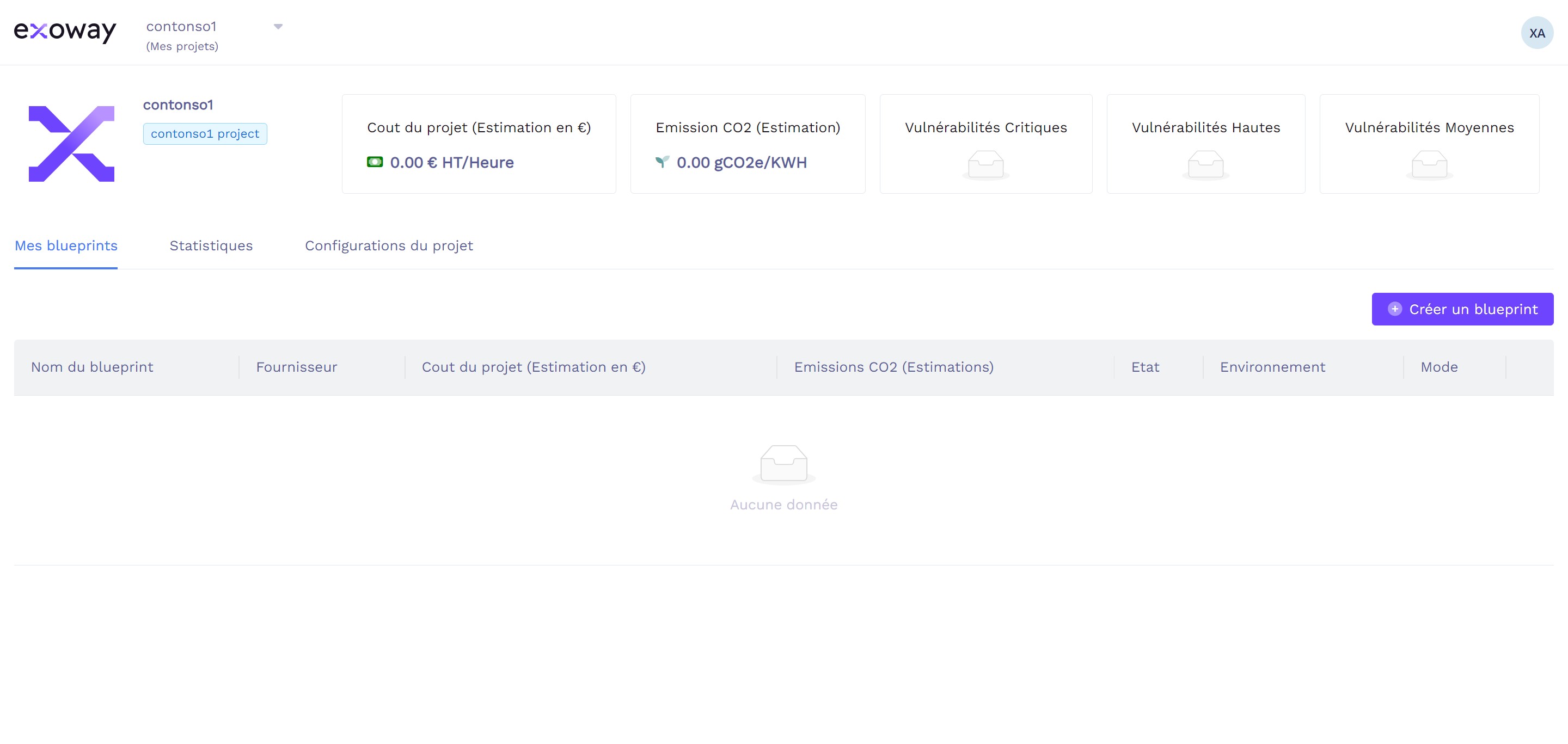This screenshot has width=1568, height=744.
Task: Click the Fournisseur column header
Action: point(296,367)
